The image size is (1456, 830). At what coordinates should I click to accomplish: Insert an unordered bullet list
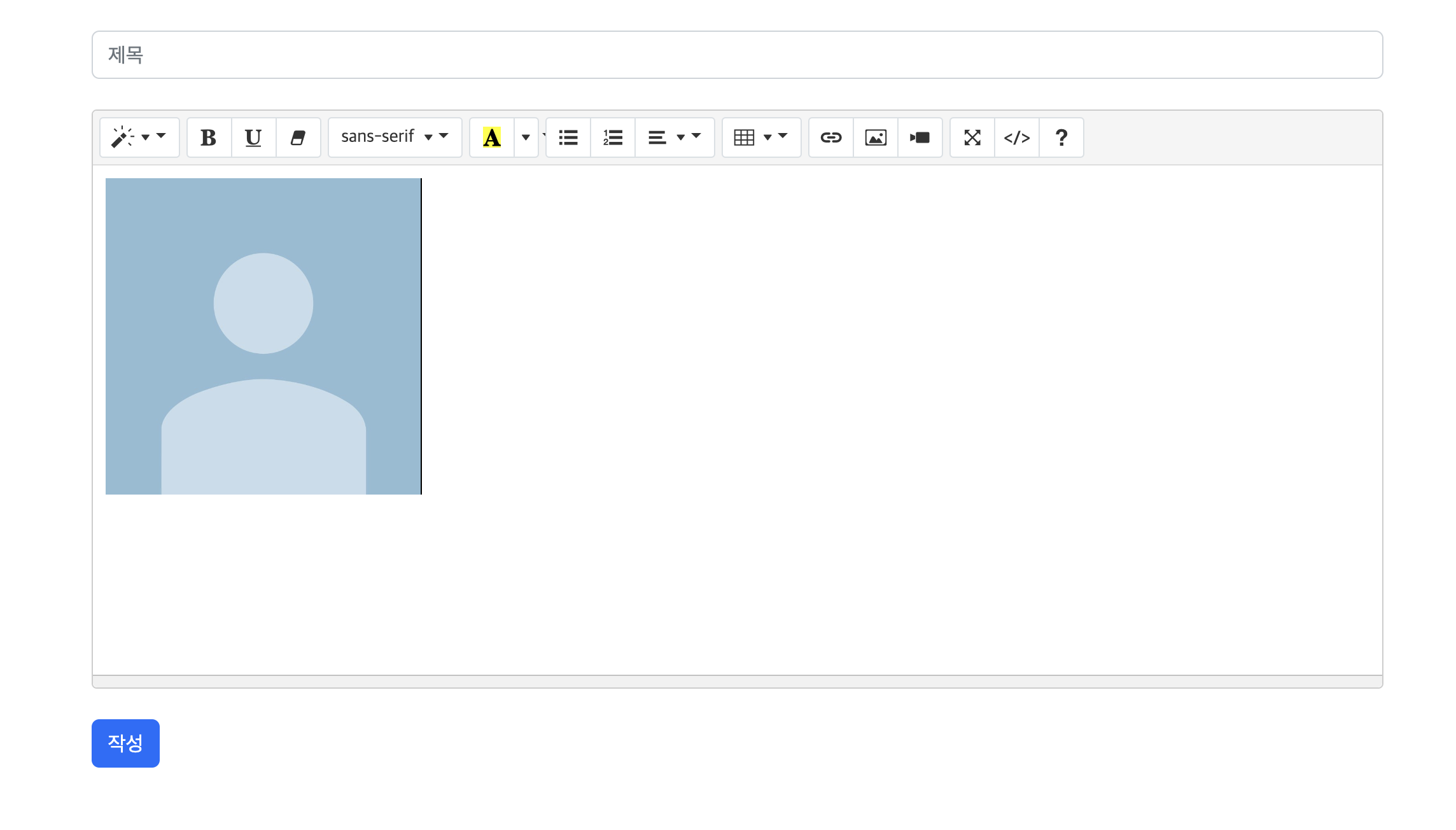(568, 137)
